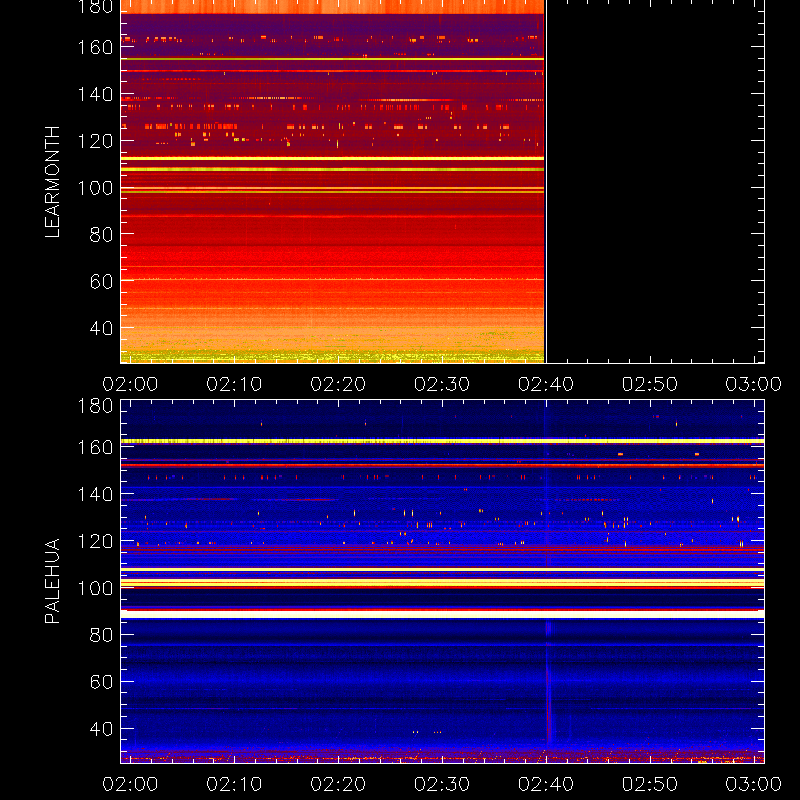Viewport: 800px width, 800px height.
Task: Select the LEARMONTH spectrogram plot area
Action: (x=442, y=182)
